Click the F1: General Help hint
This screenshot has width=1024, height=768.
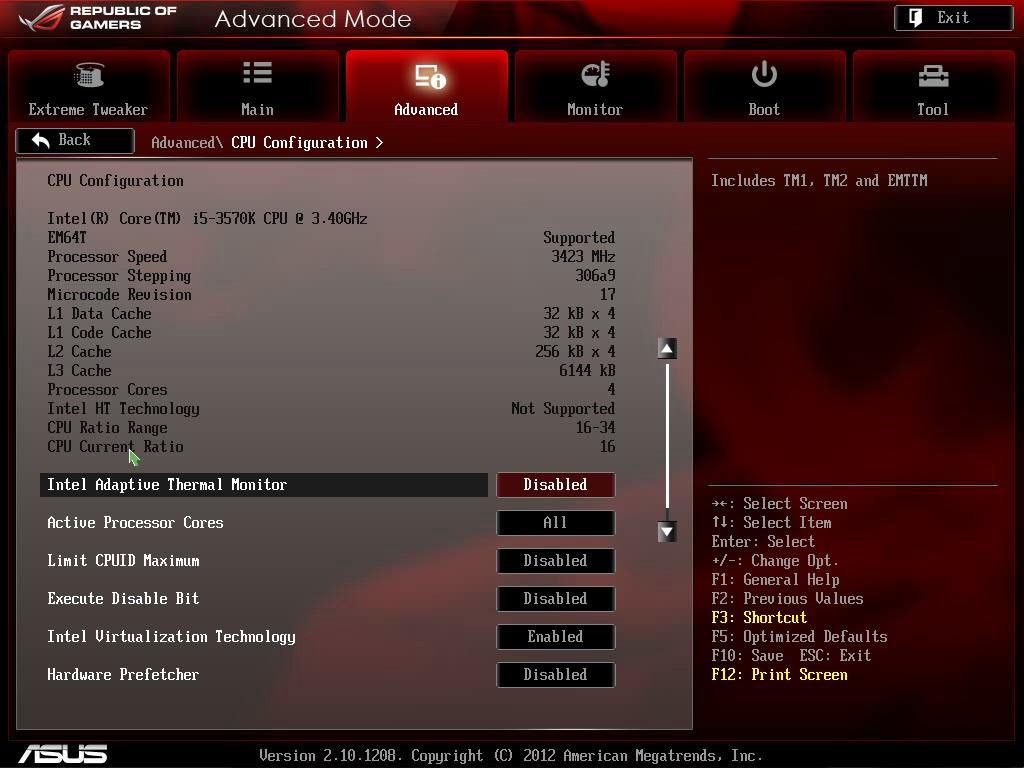coord(775,579)
